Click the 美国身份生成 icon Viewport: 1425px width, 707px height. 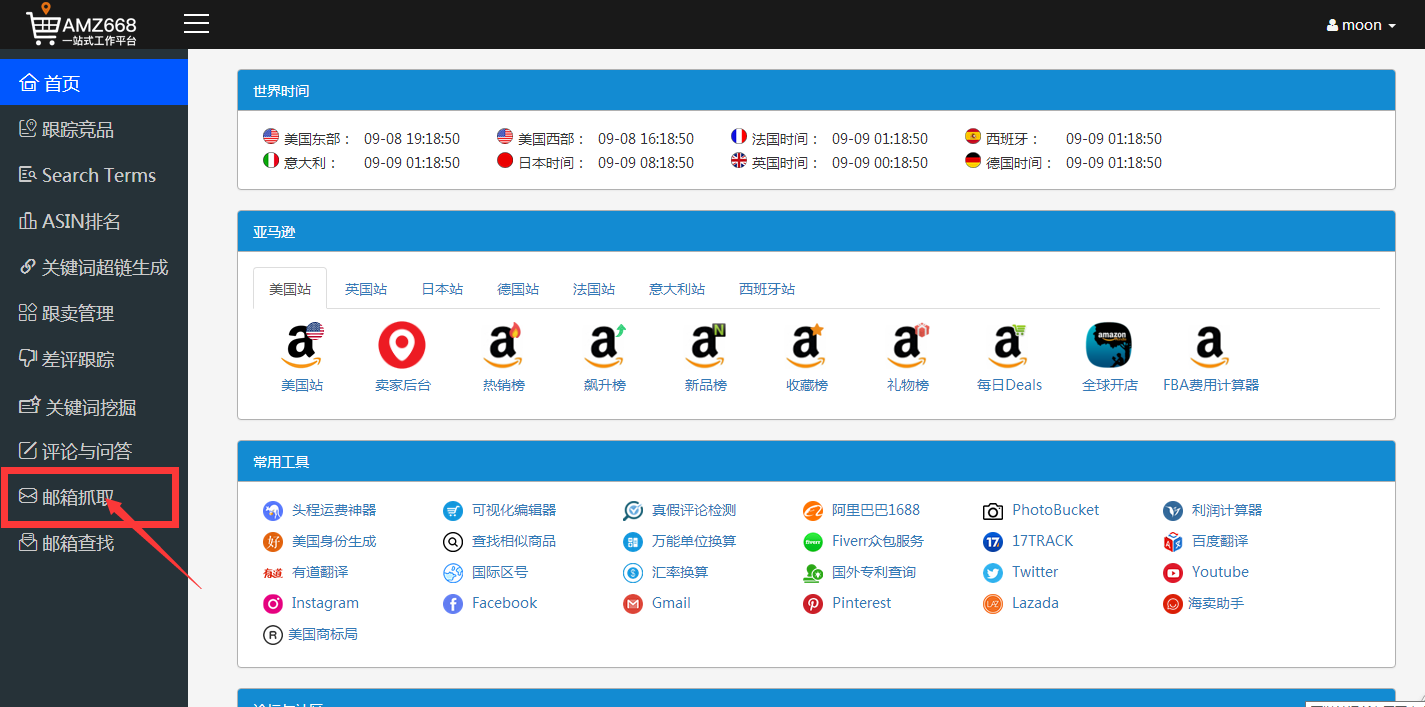273,542
